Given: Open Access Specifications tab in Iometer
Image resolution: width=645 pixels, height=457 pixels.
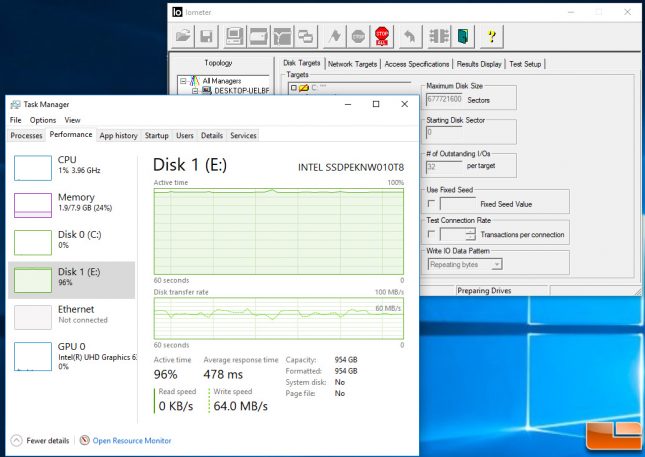Looking at the screenshot, I should [417, 64].
